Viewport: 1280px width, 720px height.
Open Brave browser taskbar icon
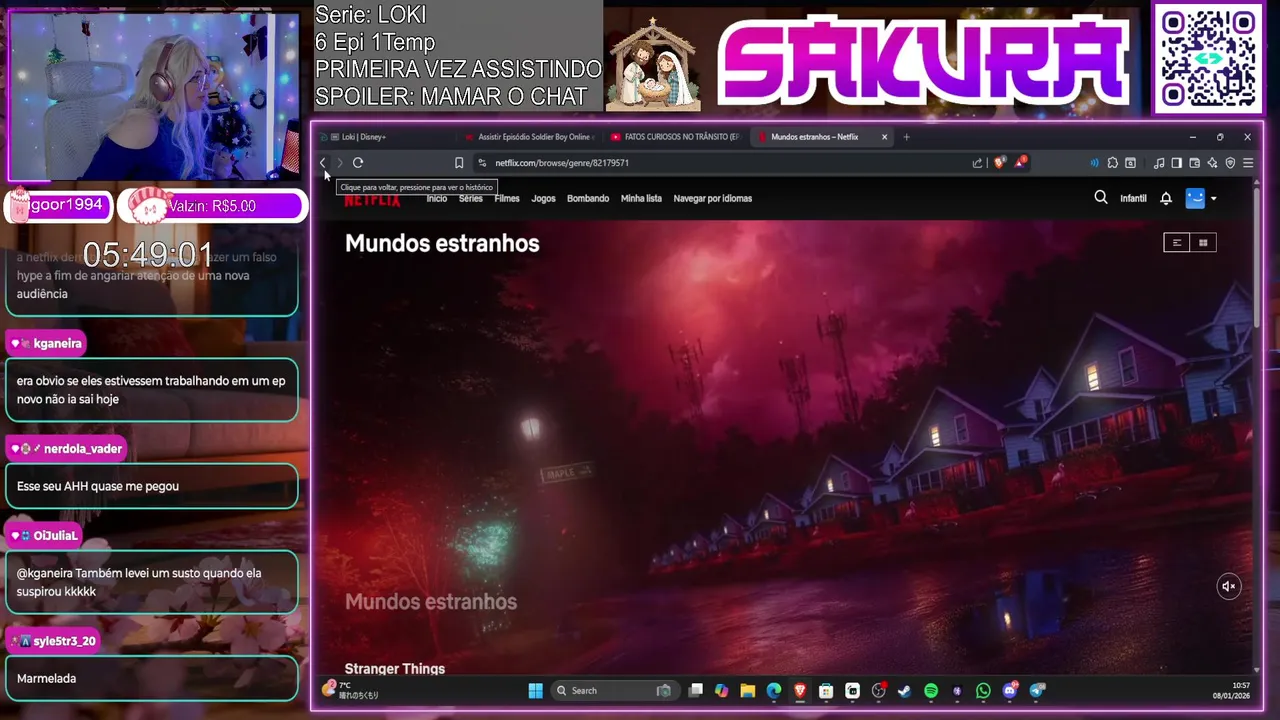pos(800,690)
